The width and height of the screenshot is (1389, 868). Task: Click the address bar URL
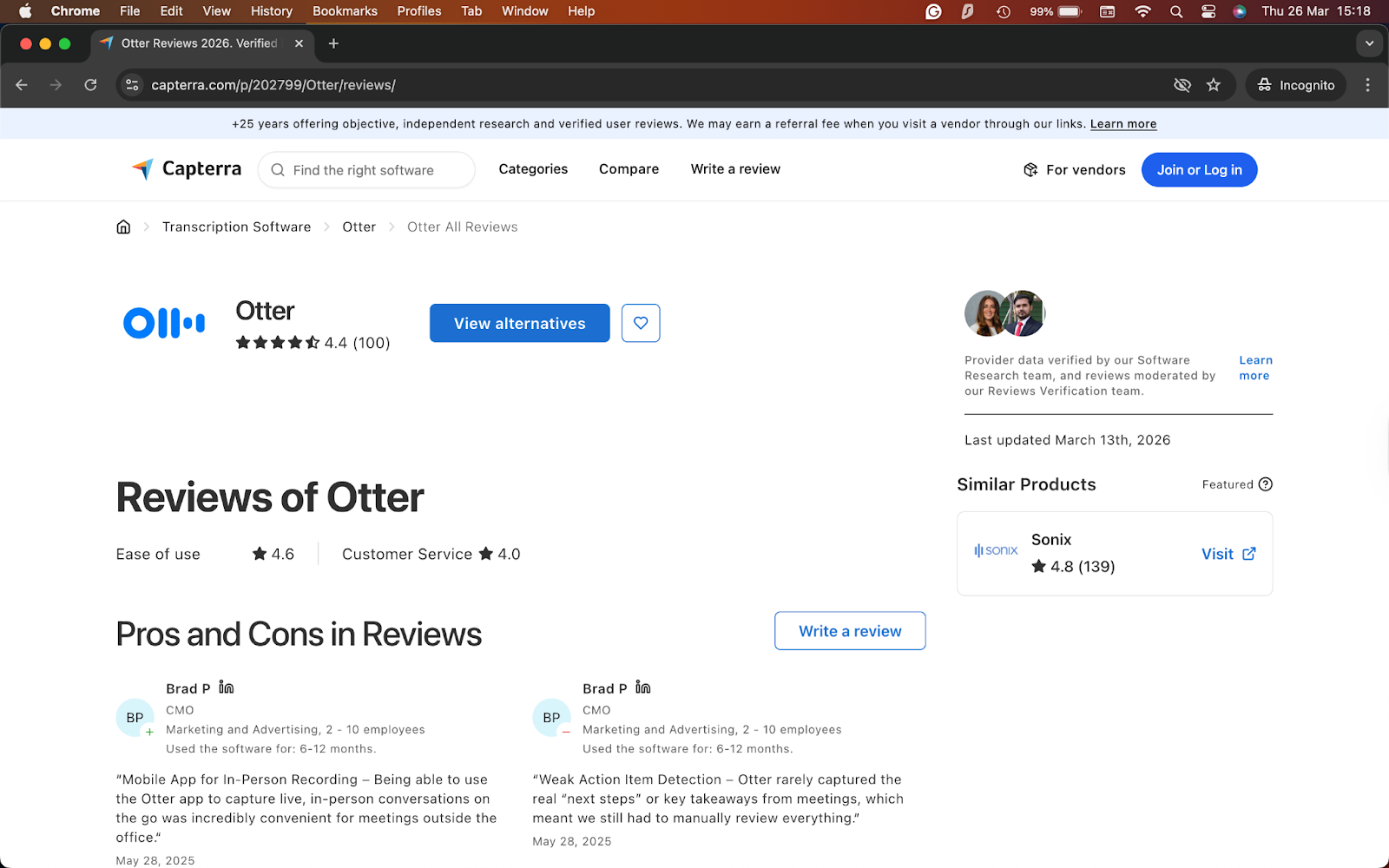273,85
